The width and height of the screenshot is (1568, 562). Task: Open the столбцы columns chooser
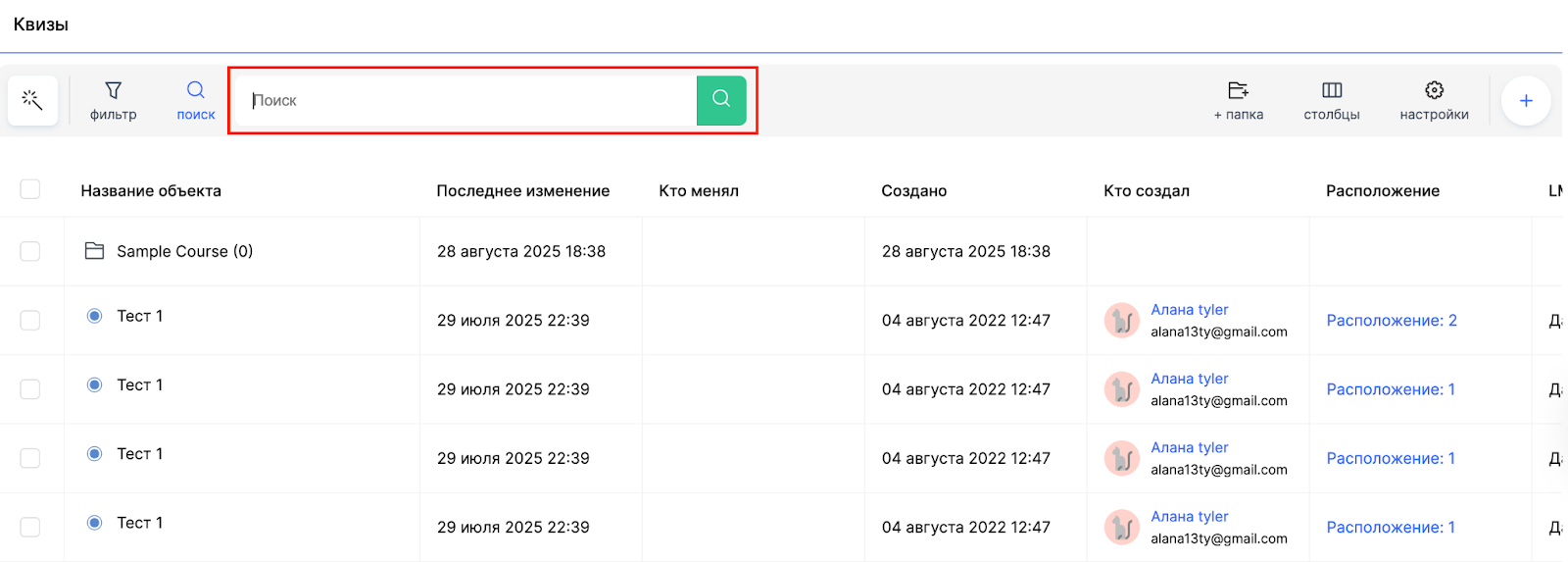pyautogui.click(x=1331, y=100)
